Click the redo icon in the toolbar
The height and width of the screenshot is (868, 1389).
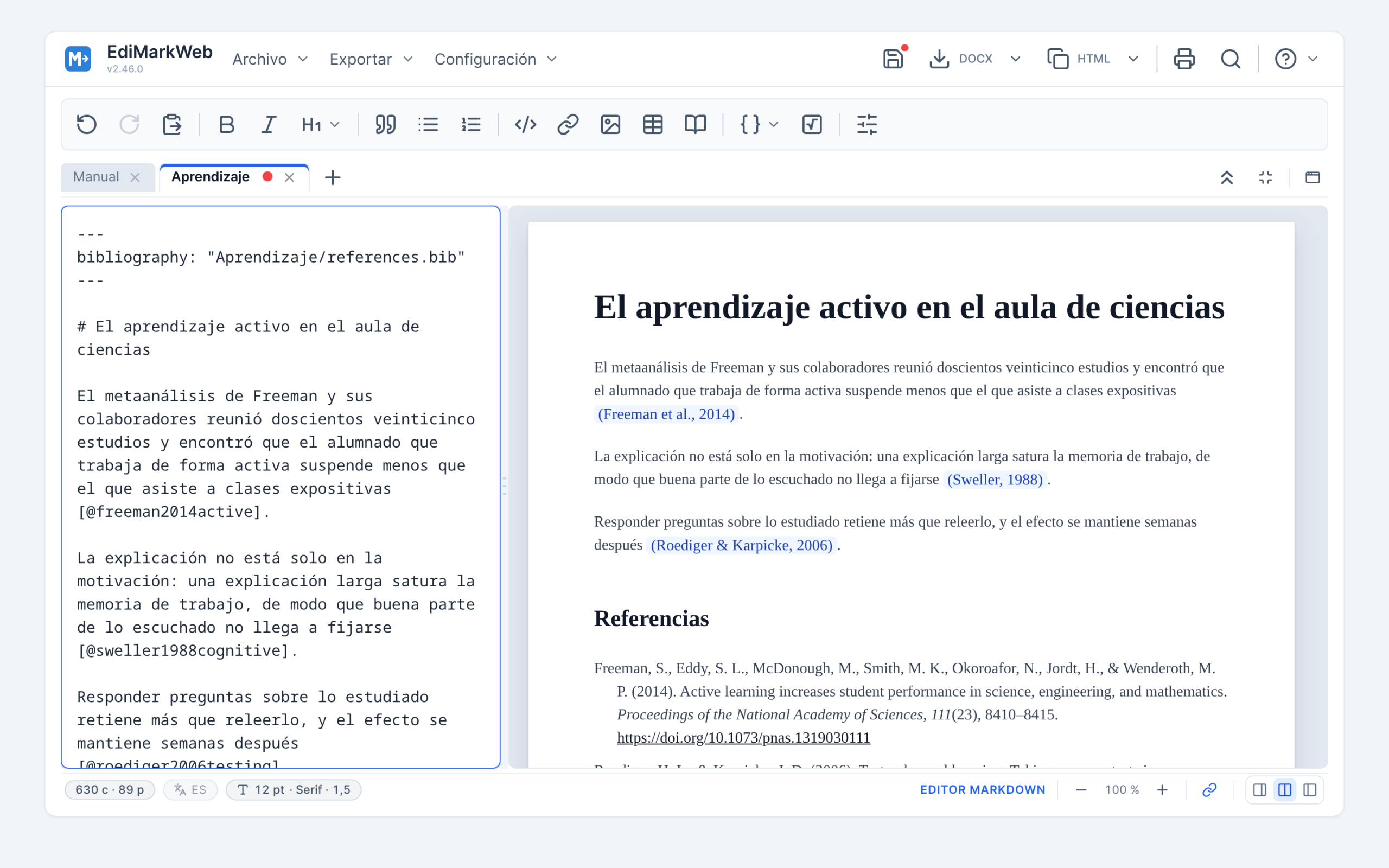coord(129,125)
